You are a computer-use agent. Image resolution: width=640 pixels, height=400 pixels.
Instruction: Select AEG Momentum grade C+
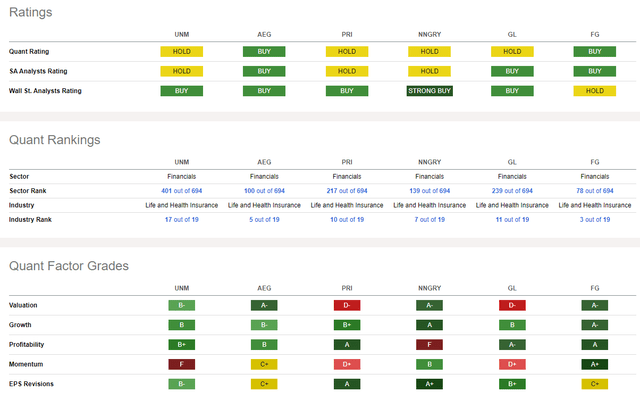(264, 364)
